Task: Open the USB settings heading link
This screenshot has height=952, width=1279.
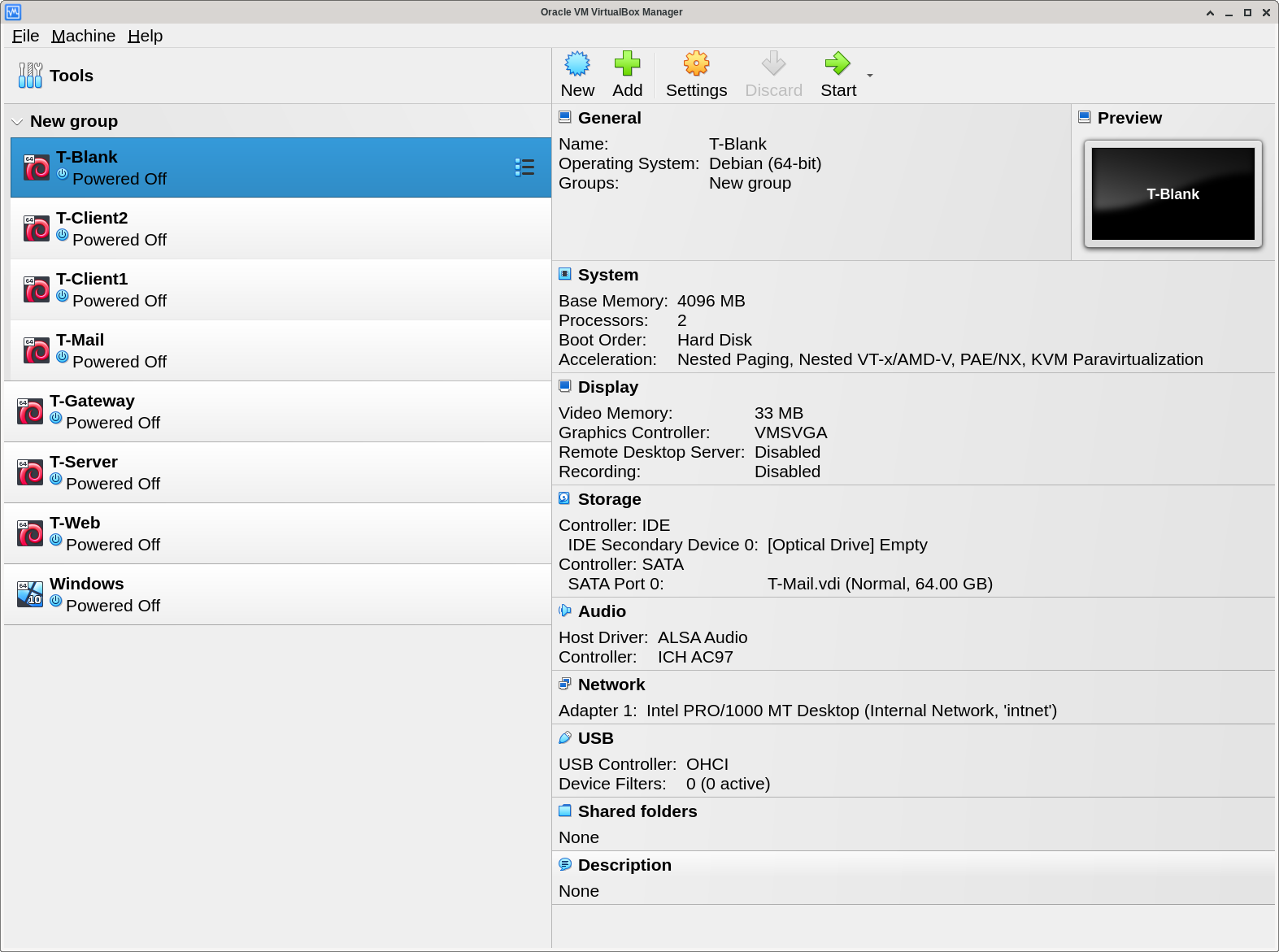Action: (596, 738)
